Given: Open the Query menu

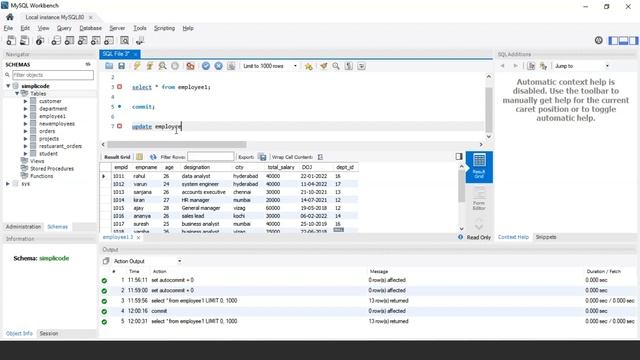Looking at the screenshot, I should point(64,28).
